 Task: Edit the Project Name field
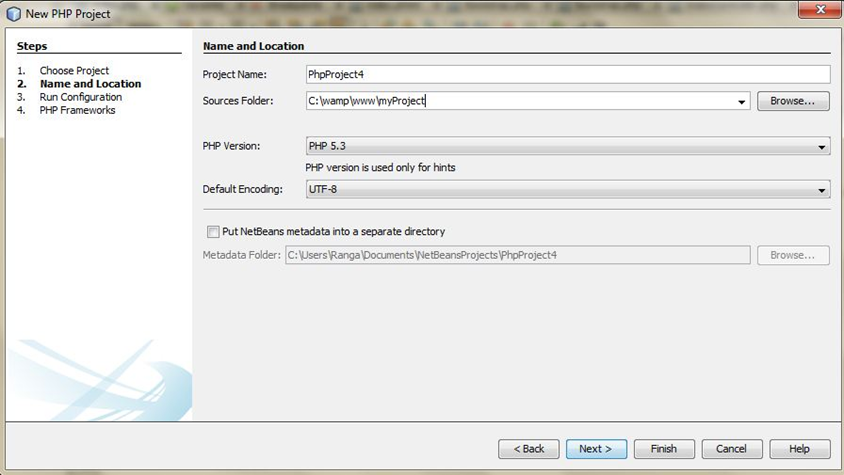[568, 74]
